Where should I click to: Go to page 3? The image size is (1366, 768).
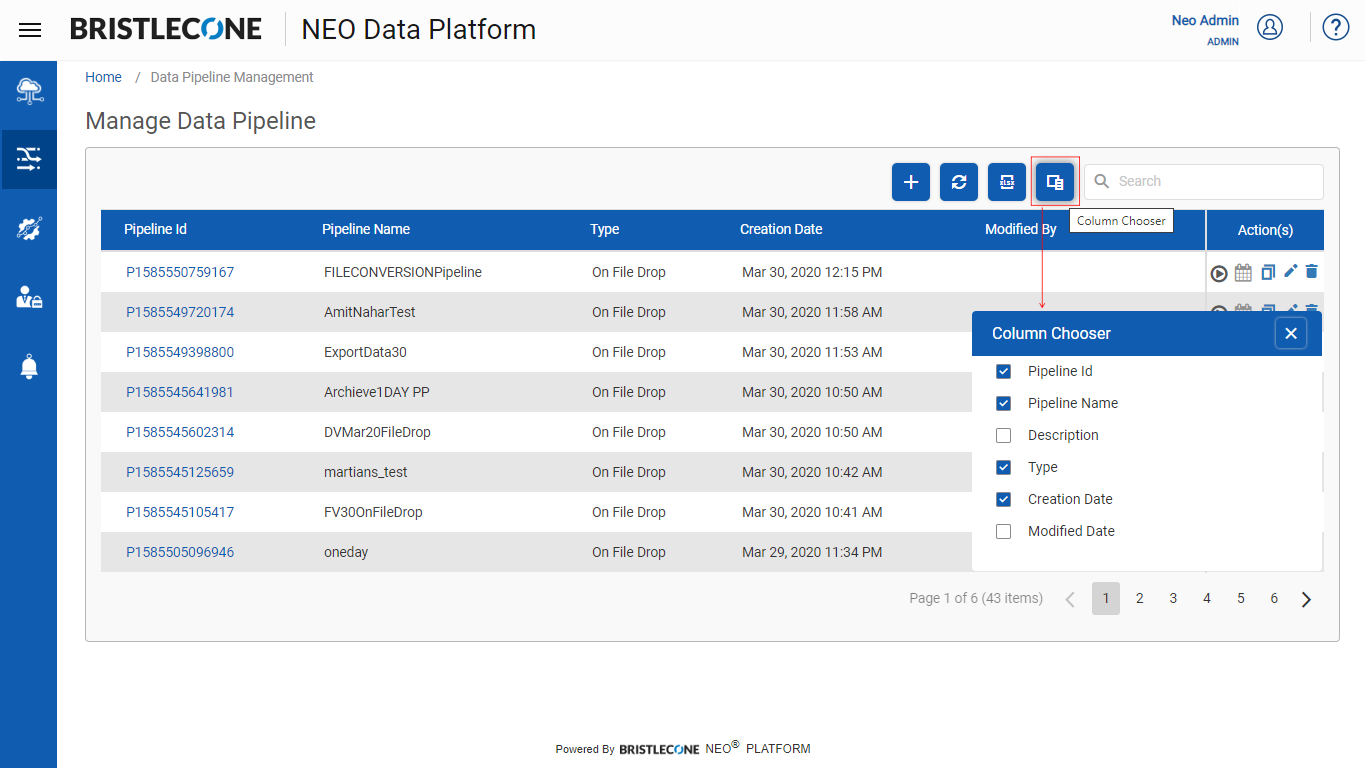click(1173, 598)
